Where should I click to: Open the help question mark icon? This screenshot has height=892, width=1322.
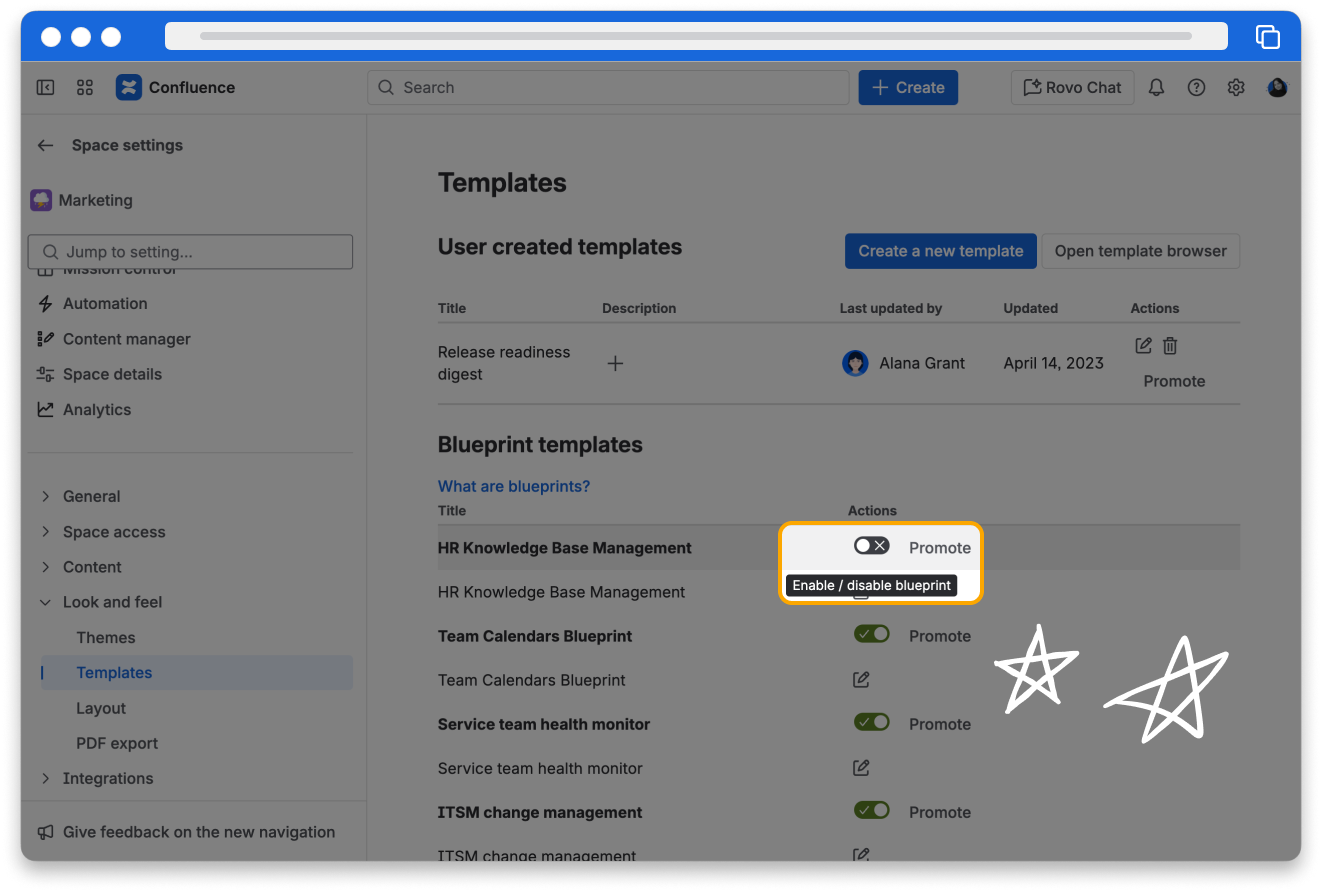click(x=1196, y=88)
